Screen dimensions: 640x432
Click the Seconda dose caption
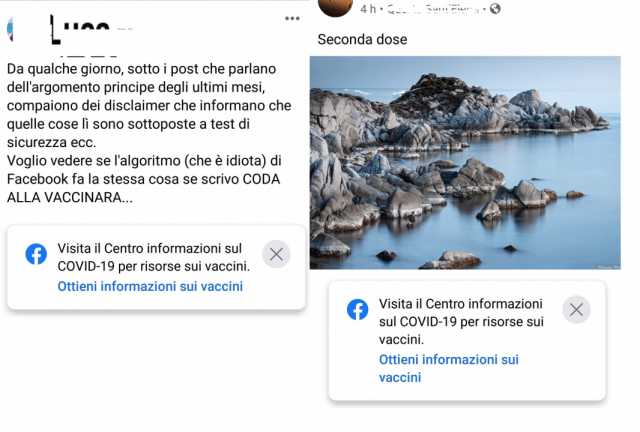tap(362, 40)
